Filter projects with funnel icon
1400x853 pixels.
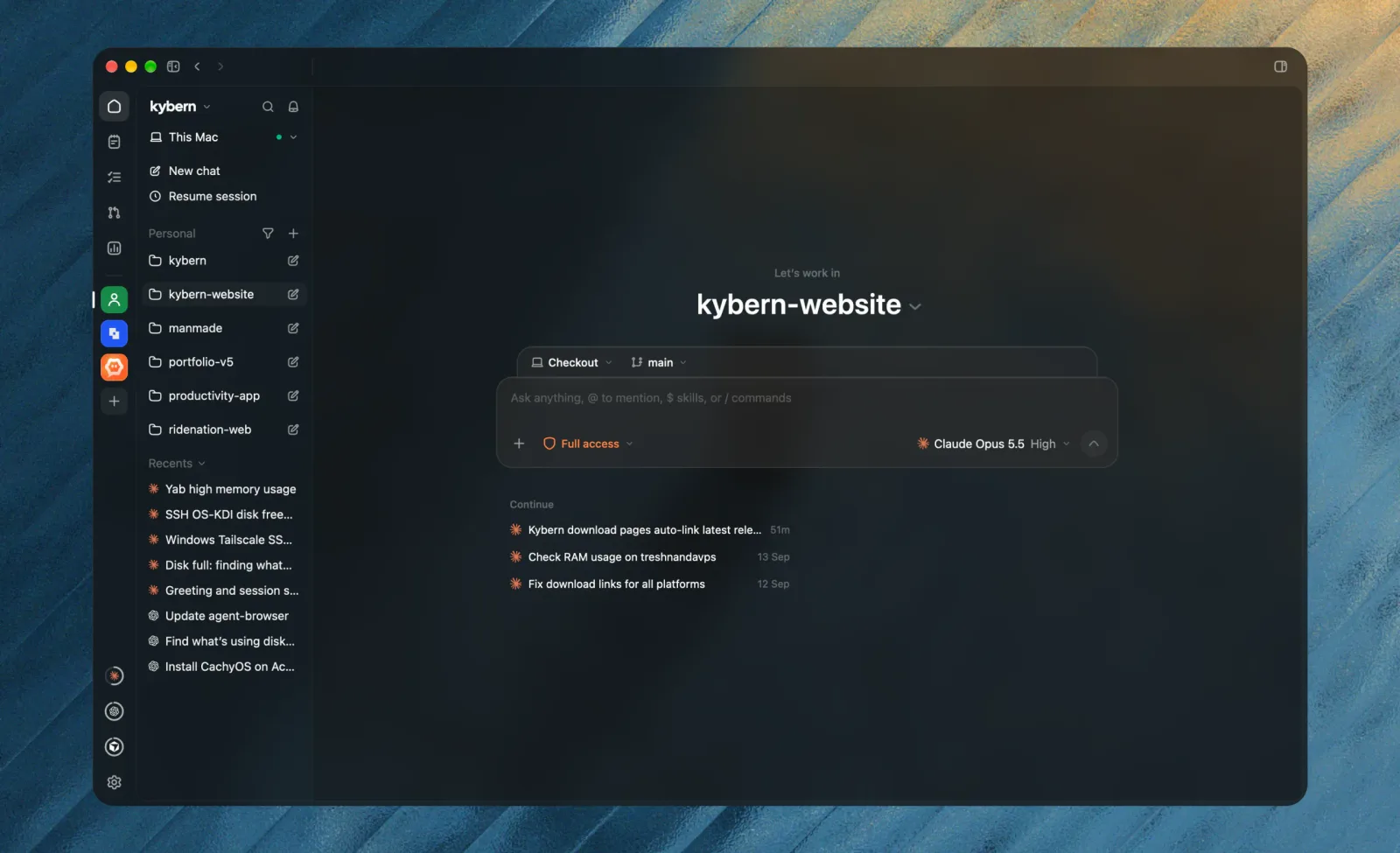[268, 234]
